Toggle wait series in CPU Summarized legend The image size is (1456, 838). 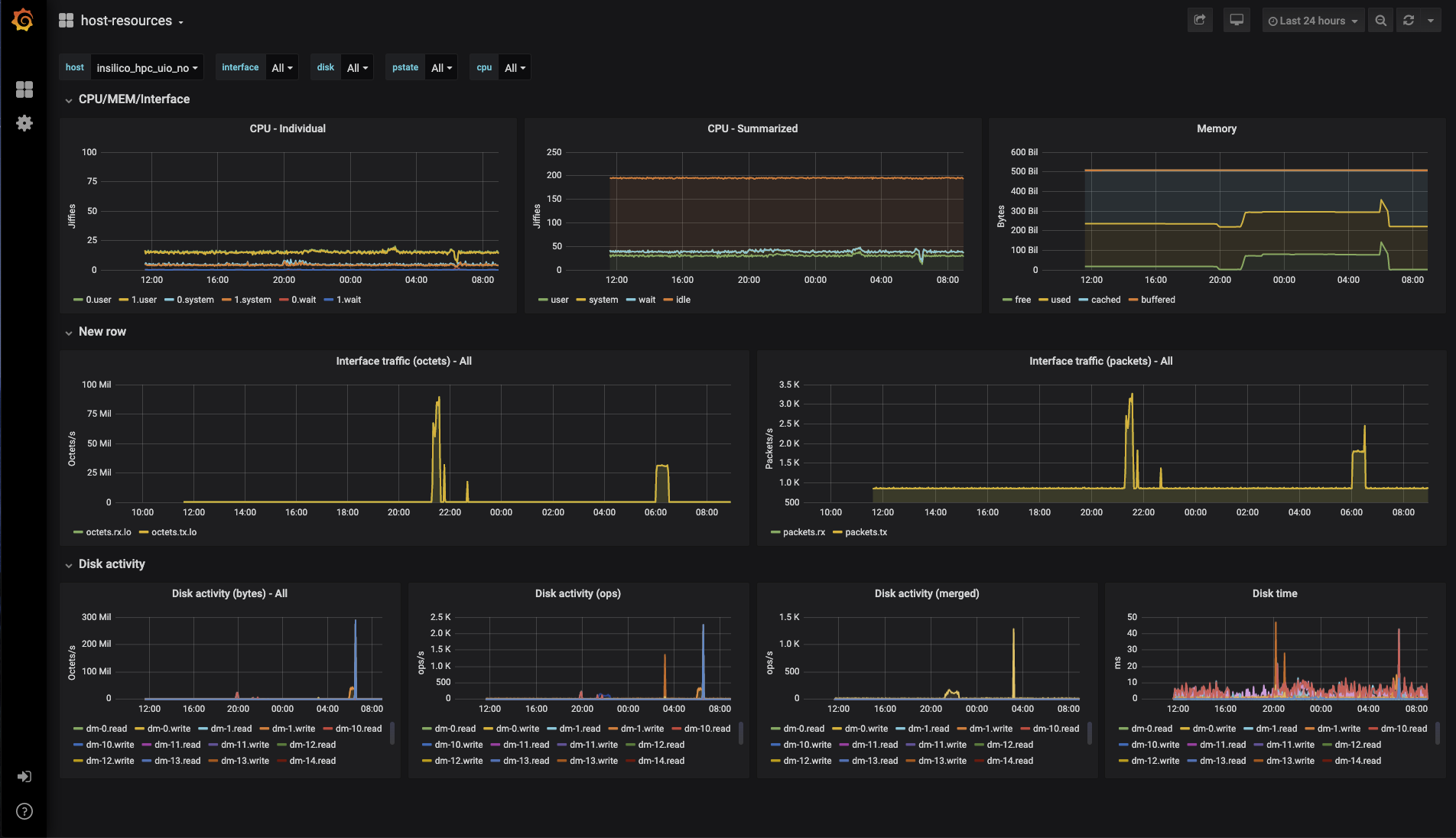click(x=647, y=300)
